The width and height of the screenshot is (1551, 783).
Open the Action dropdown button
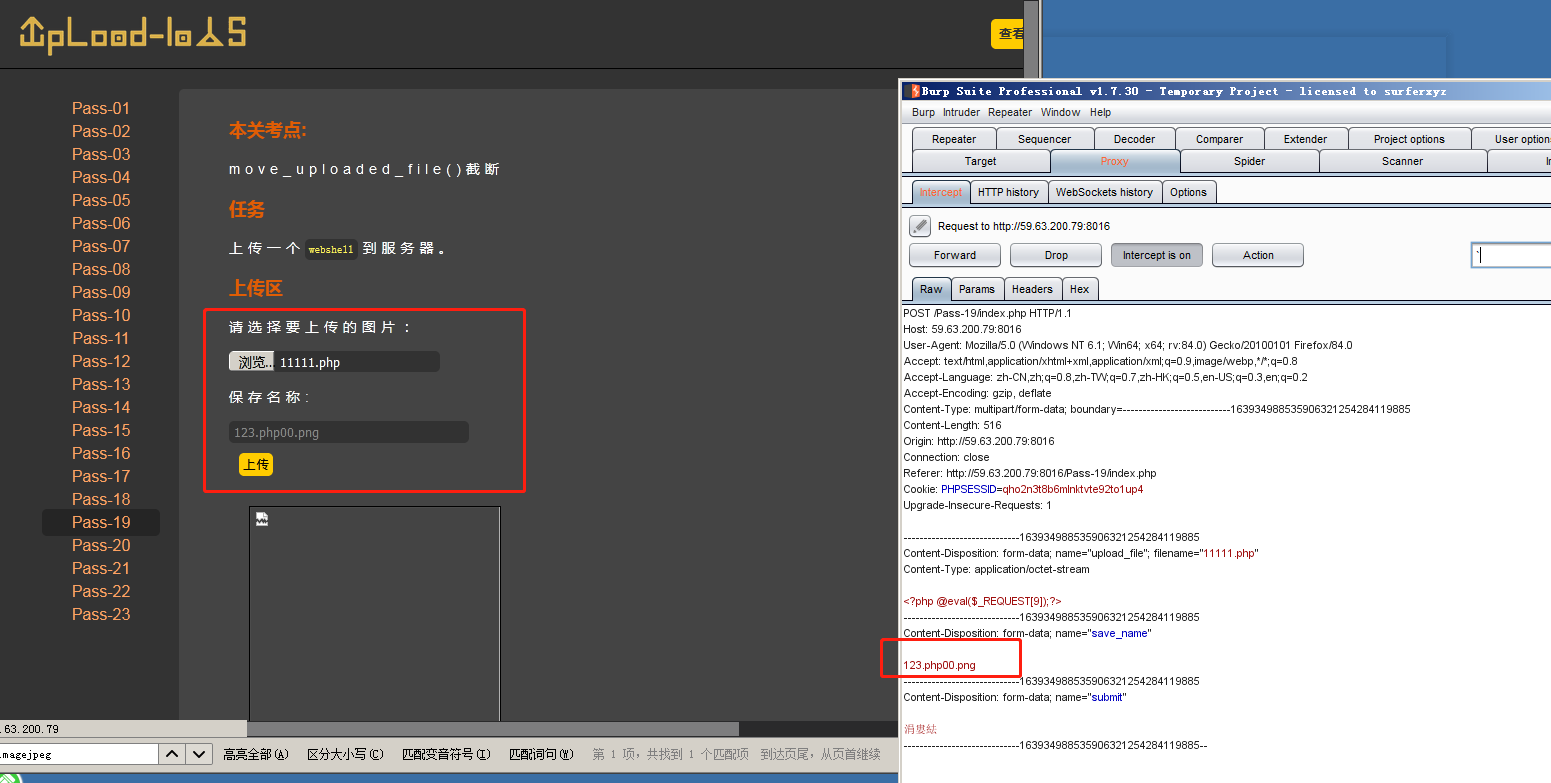pos(1258,255)
